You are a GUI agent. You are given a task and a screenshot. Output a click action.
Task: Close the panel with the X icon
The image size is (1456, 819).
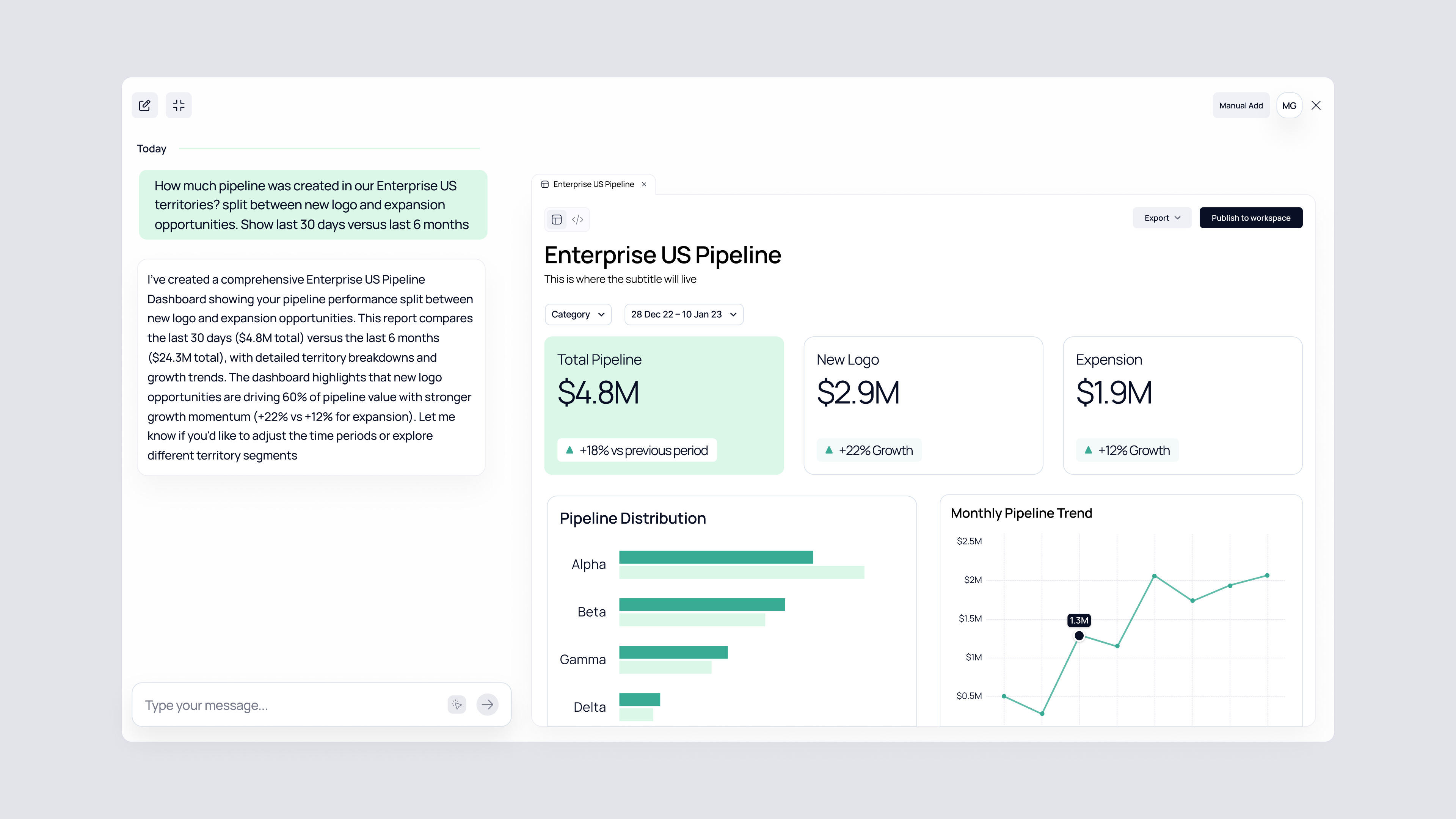[1316, 106]
